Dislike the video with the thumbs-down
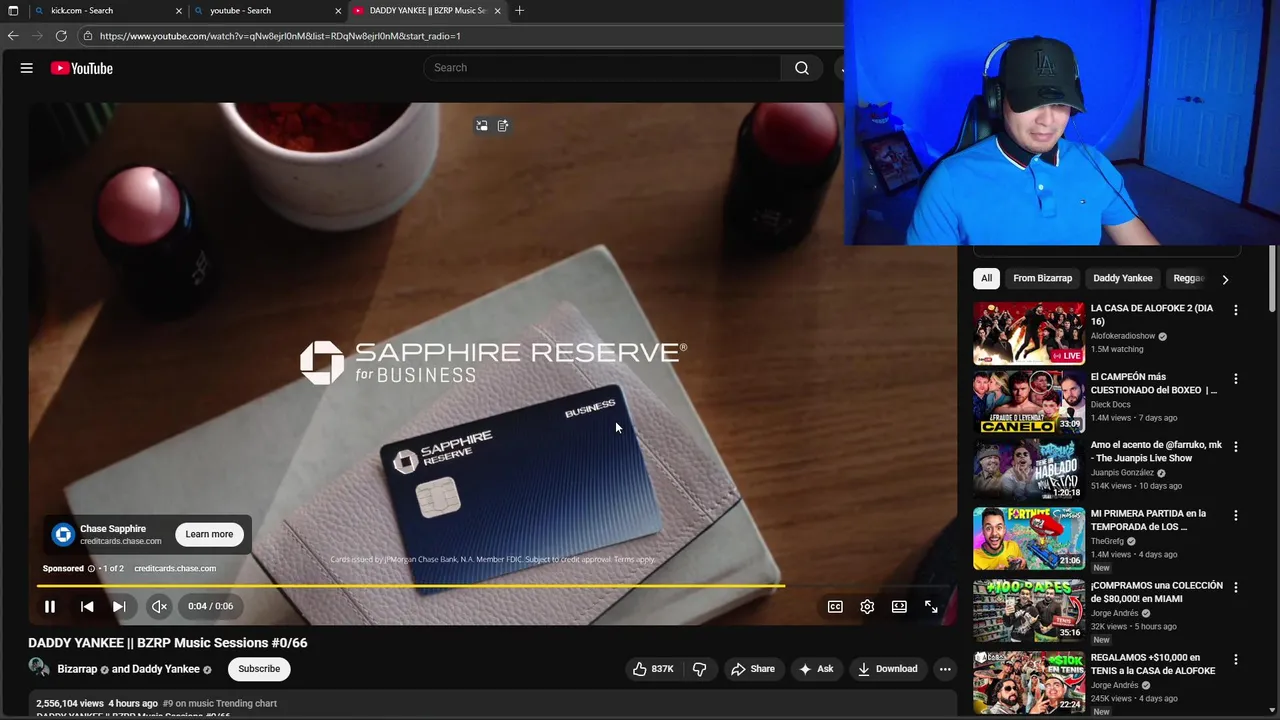Screen dimensions: 1280x720 click(x=700, y=669)
